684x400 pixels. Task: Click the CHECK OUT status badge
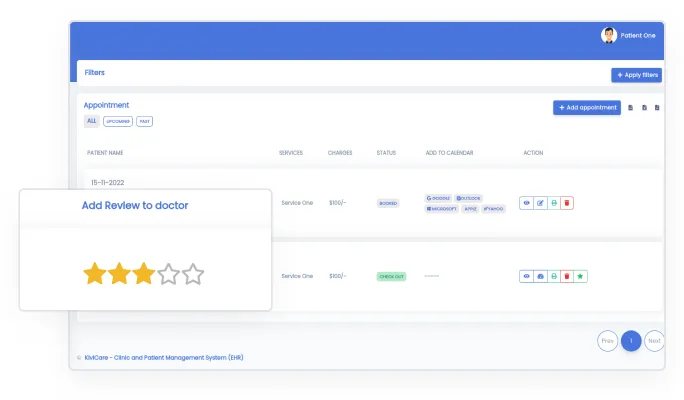point(391,277)
